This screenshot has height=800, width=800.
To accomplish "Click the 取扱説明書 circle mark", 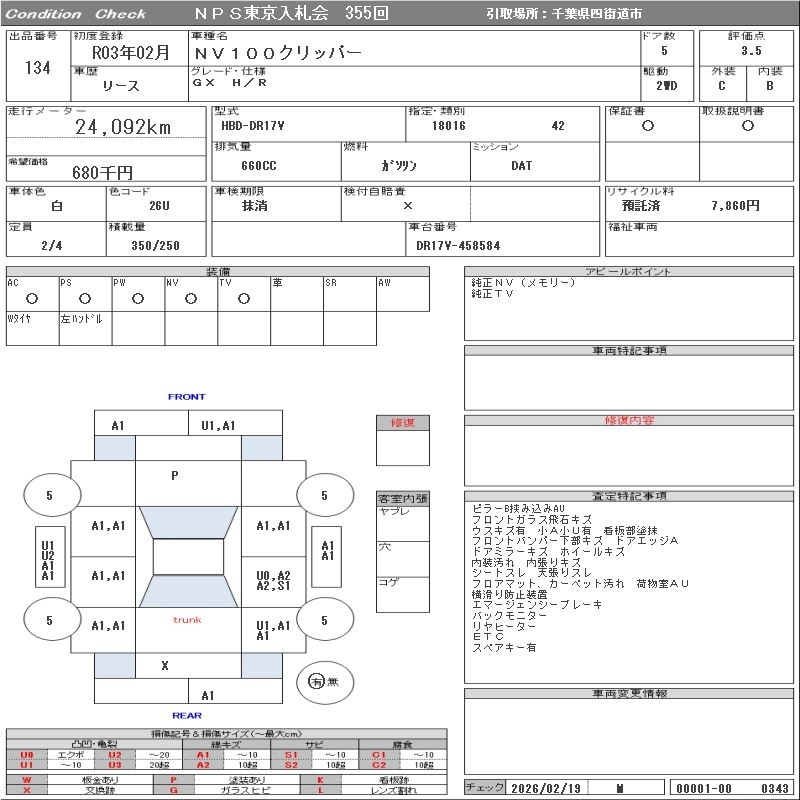I will [748, 126].
